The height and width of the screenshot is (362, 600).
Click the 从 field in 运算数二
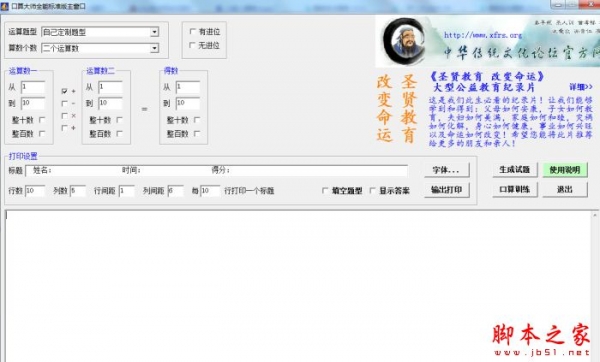point(111,87)
